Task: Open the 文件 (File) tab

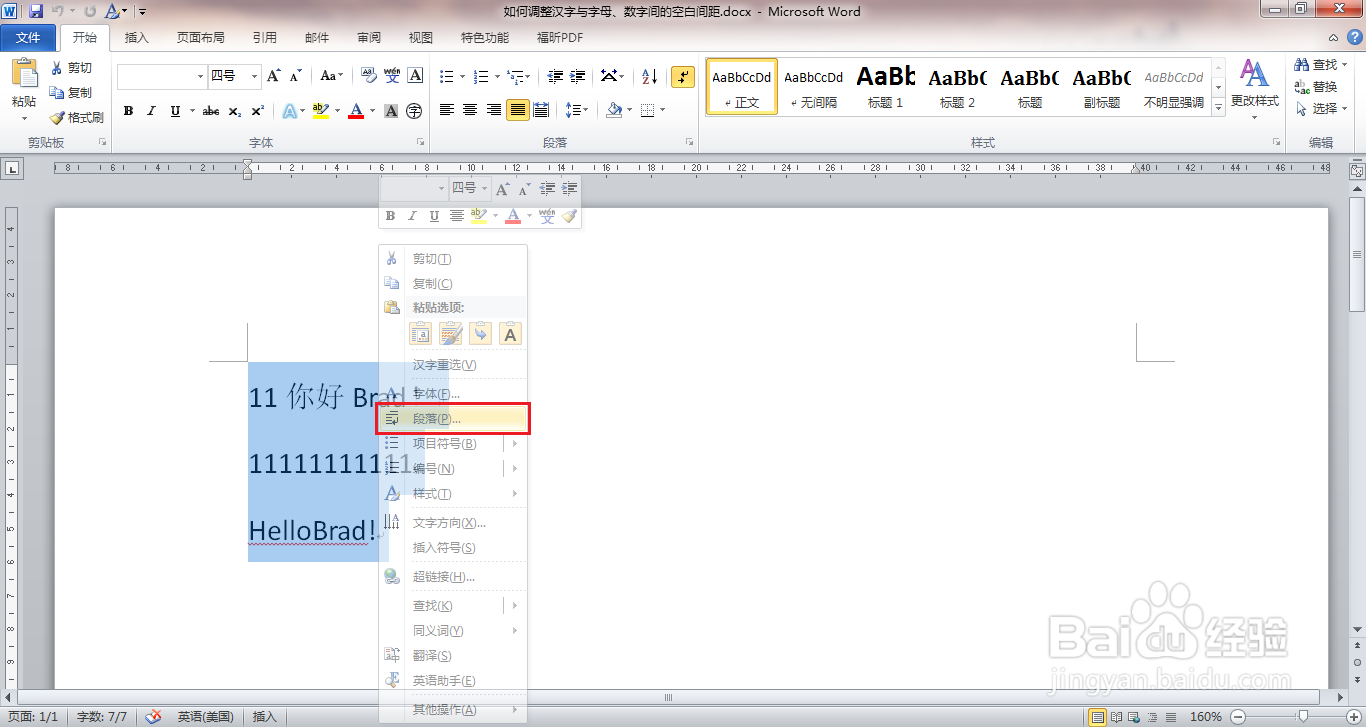Action: (x=28, y=38)
